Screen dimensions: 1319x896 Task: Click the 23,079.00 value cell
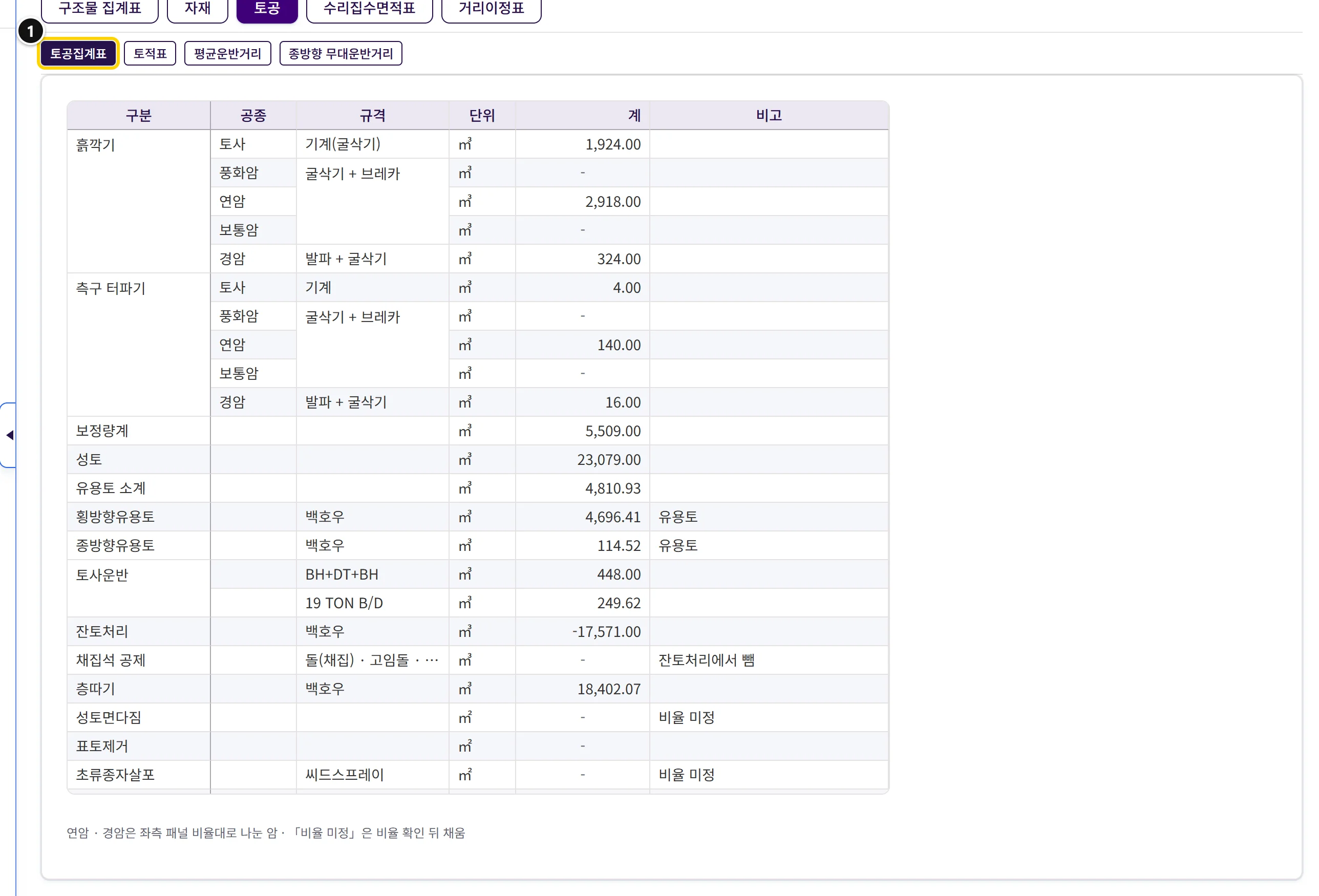click(x=583, y=460)
